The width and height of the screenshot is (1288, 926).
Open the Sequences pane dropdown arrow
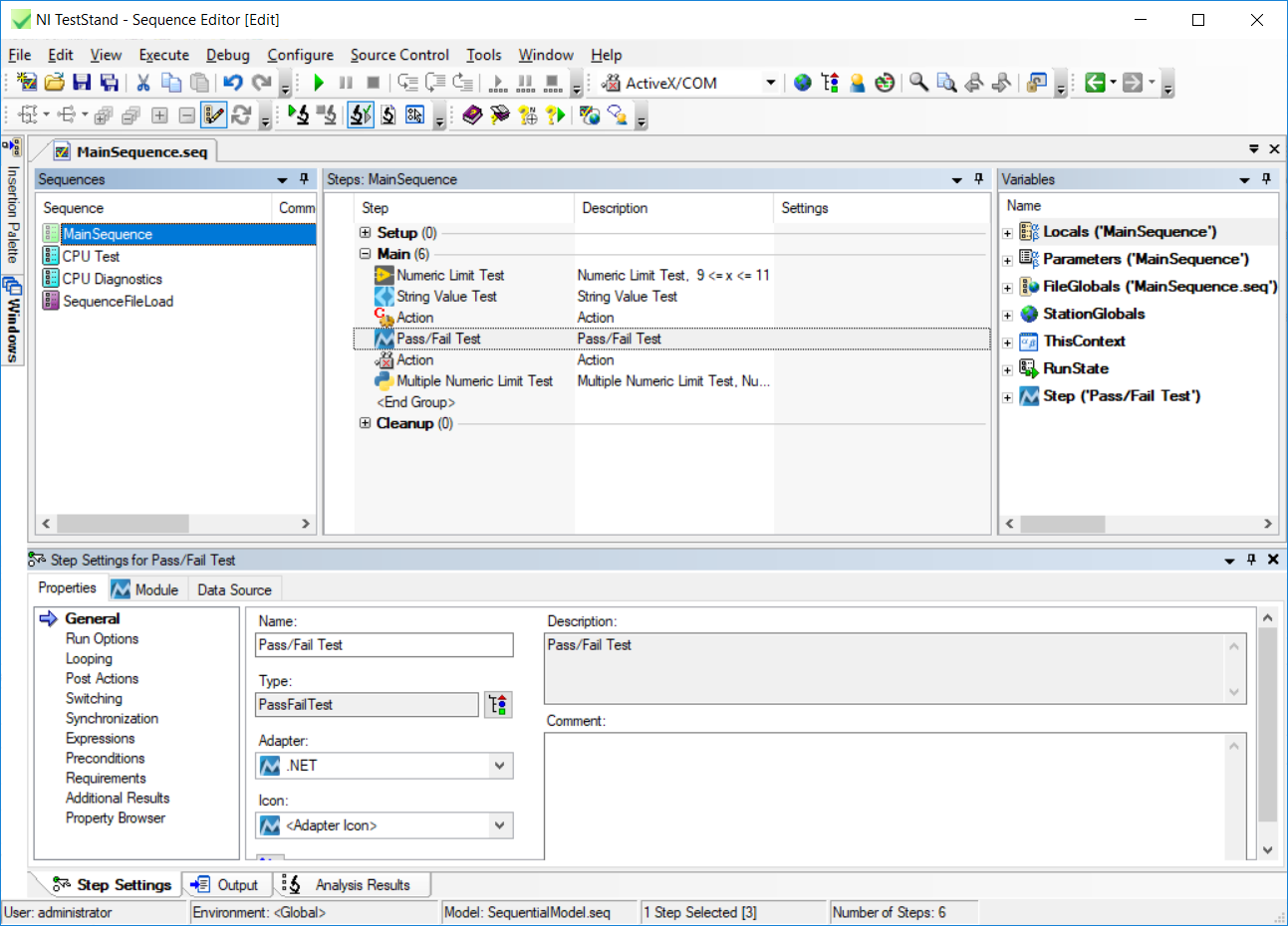coord(282,180)
